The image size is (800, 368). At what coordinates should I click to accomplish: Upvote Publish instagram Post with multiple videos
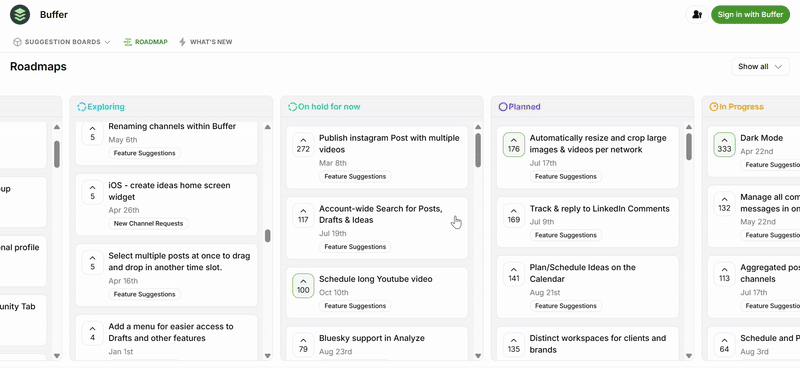pyautogui.click(x=303, y=144)
